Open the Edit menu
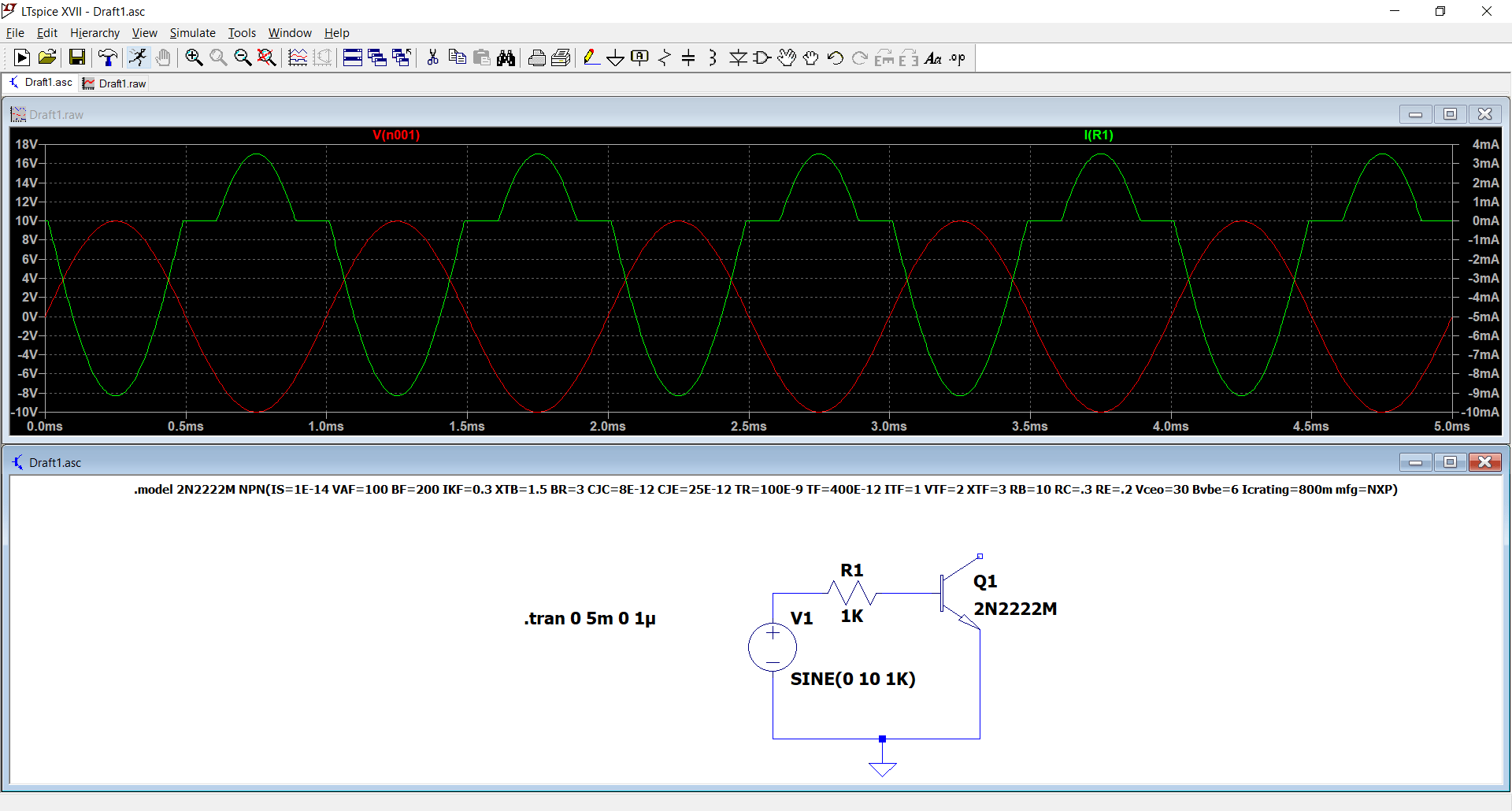The height and width of the screenshot is (811, 1512). (x=47, y=33)
